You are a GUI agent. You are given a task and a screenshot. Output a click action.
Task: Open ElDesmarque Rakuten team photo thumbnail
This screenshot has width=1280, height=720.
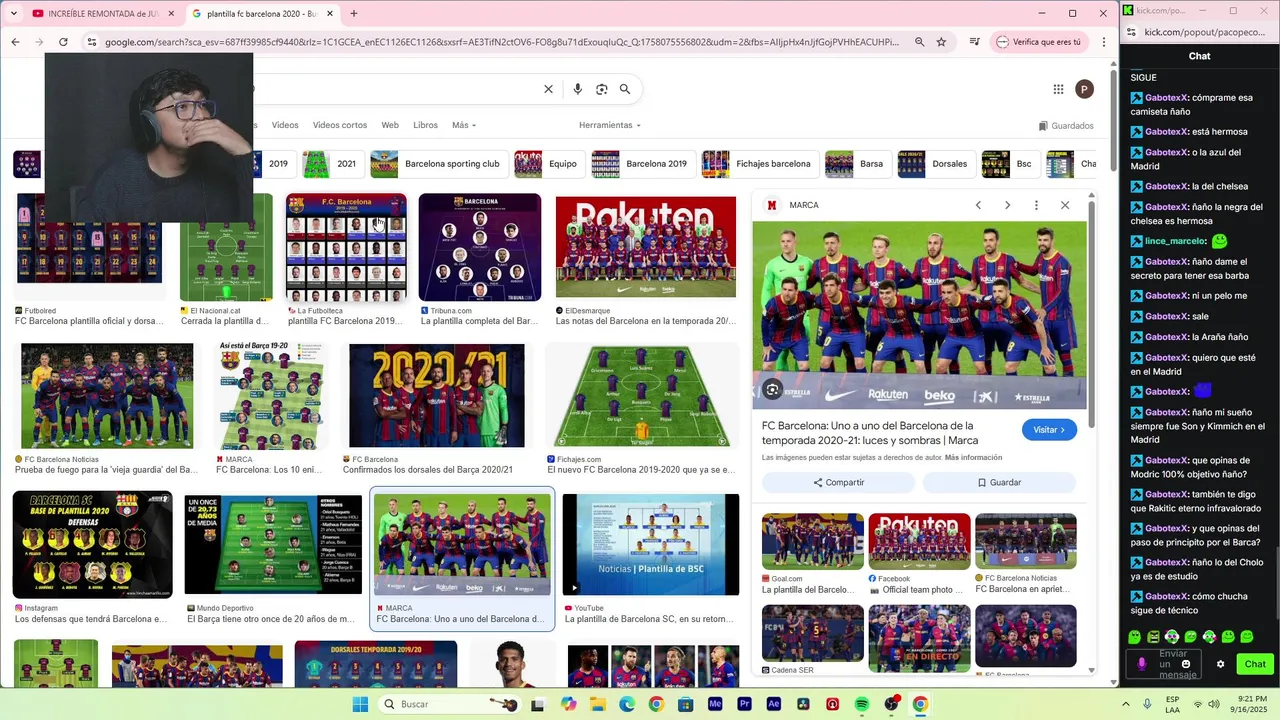[646, 247]
